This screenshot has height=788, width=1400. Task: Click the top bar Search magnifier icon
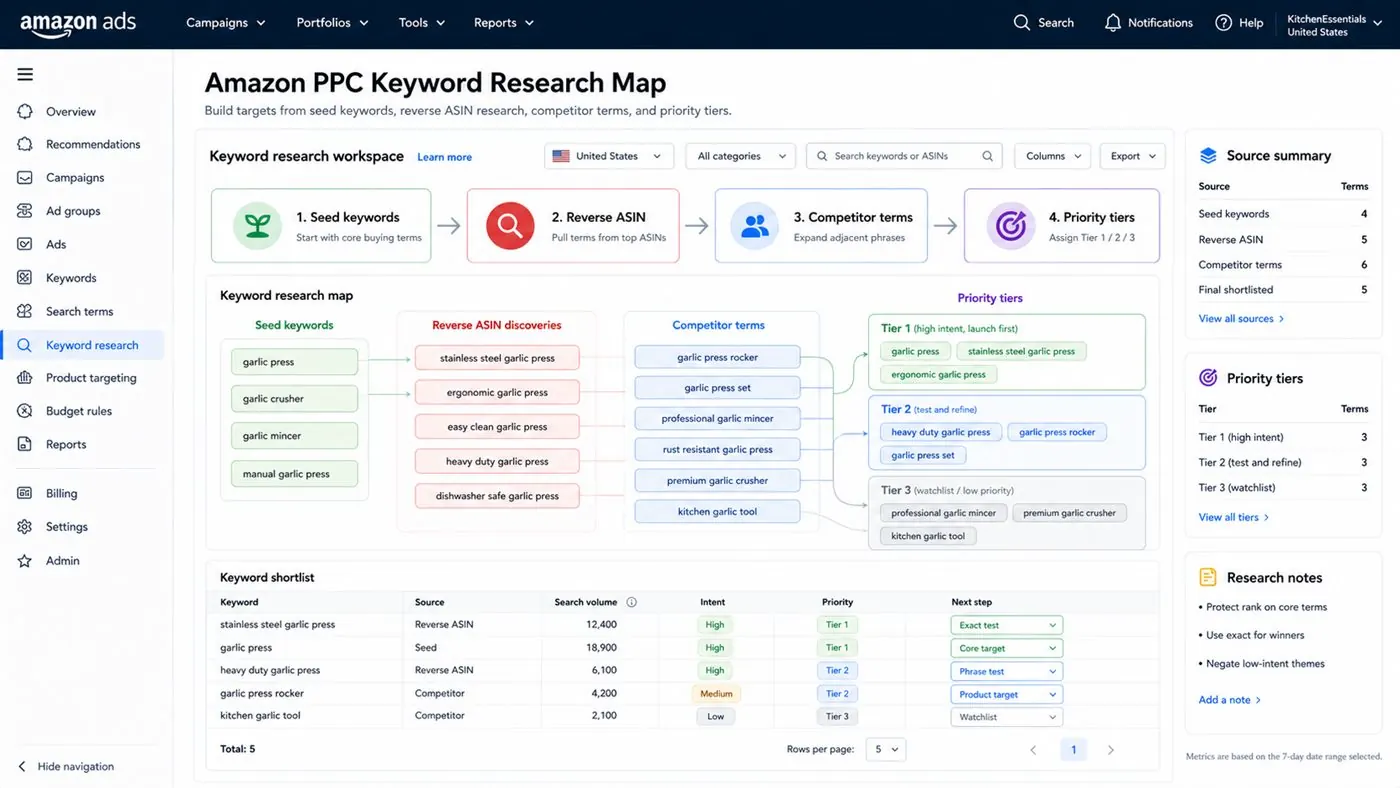1021,22
